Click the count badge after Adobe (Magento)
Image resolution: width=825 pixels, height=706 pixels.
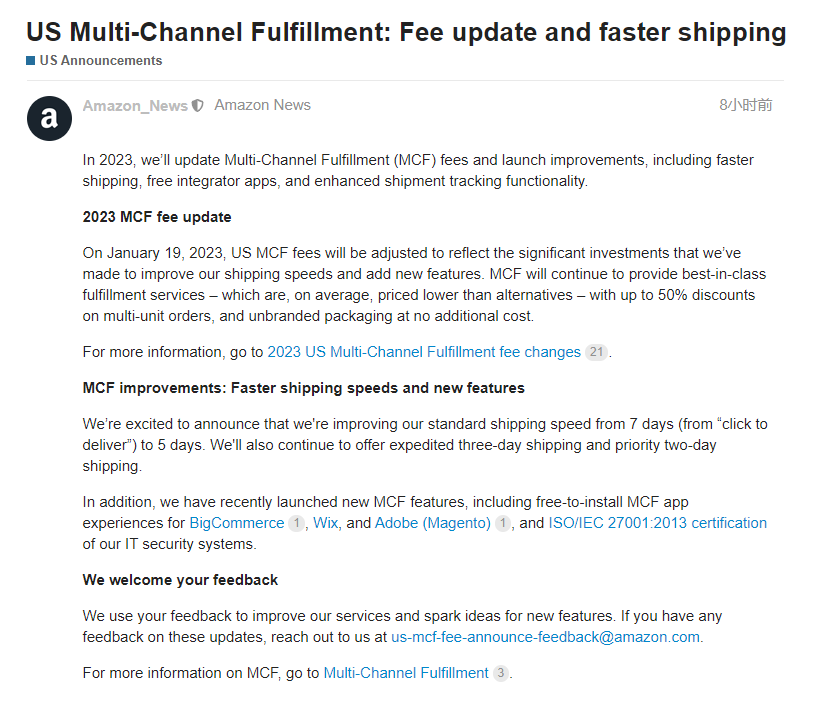point(502,523)
